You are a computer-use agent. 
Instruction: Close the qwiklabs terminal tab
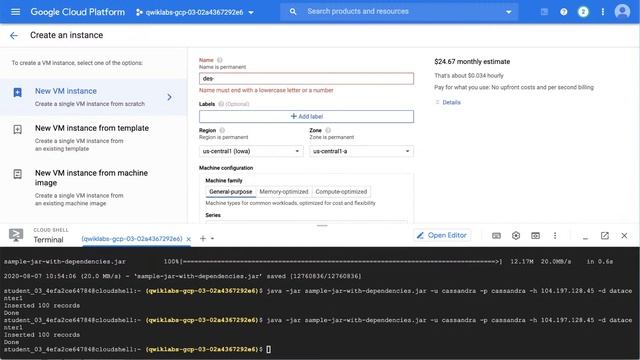[x=189, y=239]
